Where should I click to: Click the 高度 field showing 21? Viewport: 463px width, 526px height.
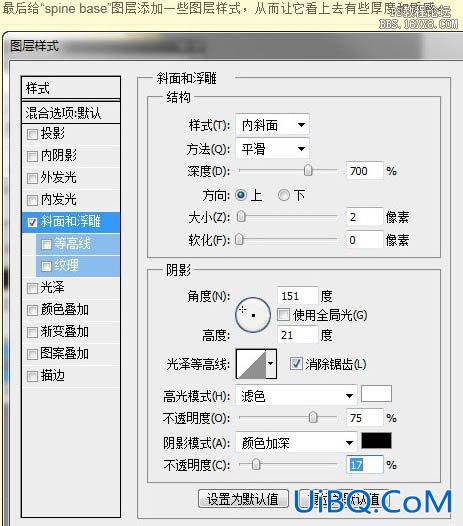[x=298, y=335]
